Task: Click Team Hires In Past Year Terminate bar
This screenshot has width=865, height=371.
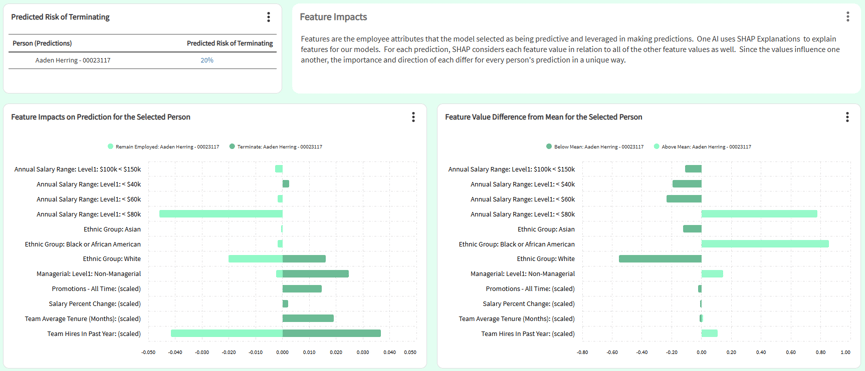Action: (332, 333)
